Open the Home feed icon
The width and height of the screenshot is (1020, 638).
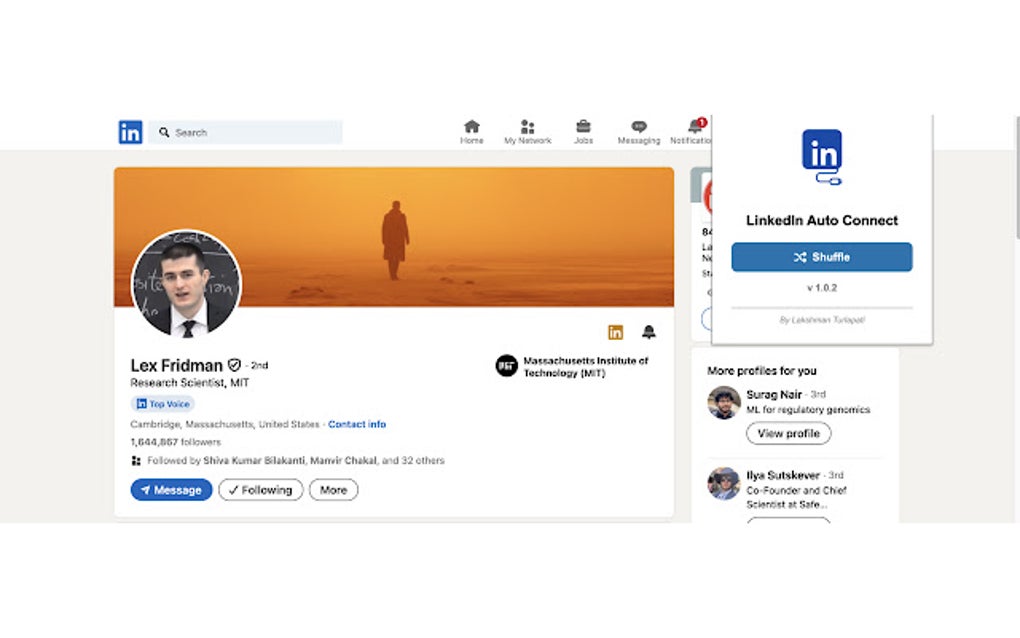tap(471, 130)
